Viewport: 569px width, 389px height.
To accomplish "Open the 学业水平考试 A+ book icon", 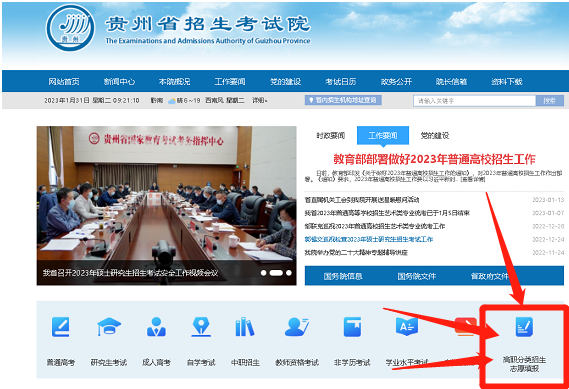I will (407, 326).
